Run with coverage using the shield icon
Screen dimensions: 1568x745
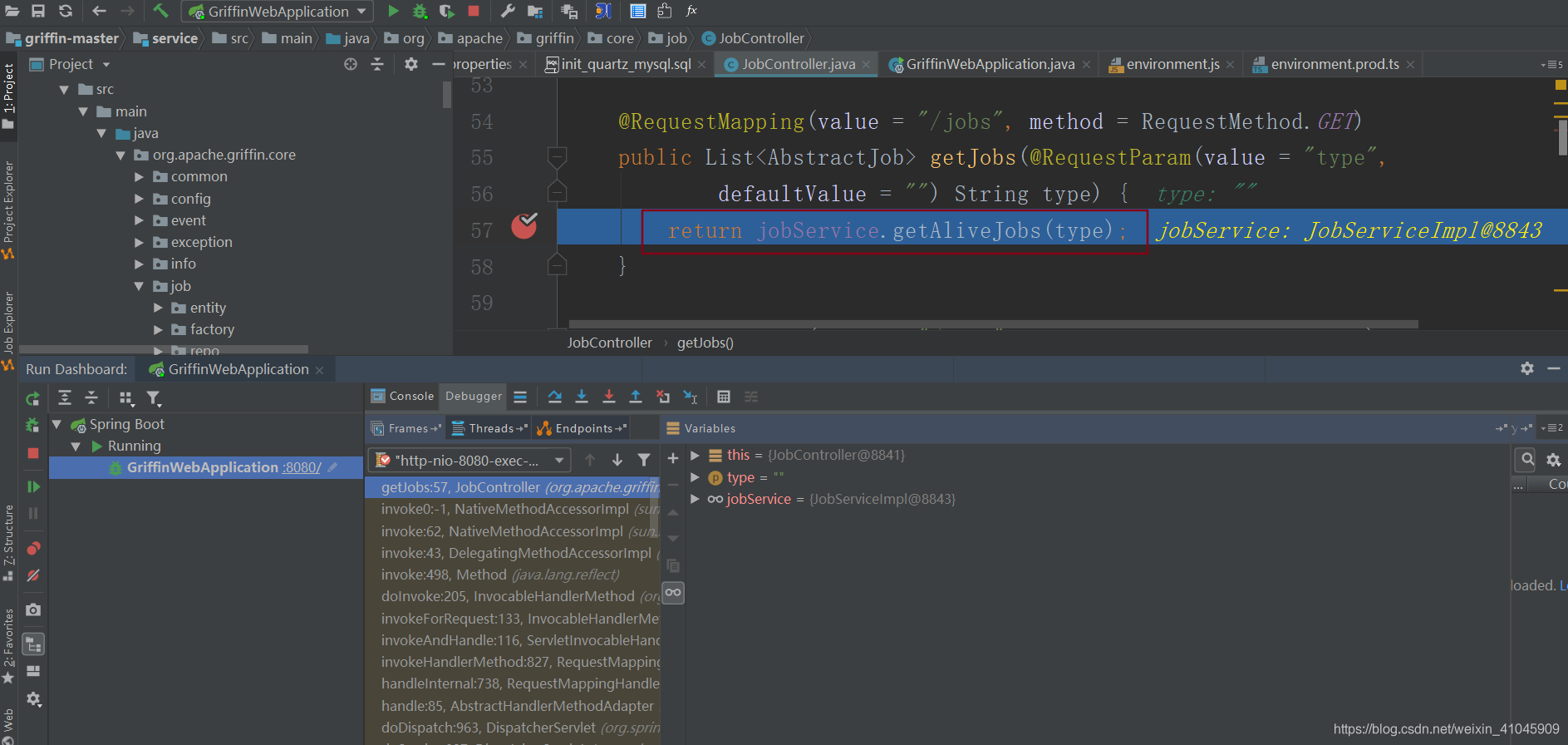click(447, 11)
